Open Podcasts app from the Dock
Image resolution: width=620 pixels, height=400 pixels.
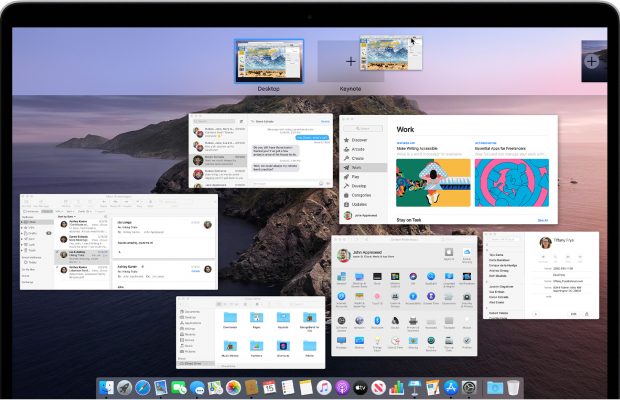(x=341, y=387)
